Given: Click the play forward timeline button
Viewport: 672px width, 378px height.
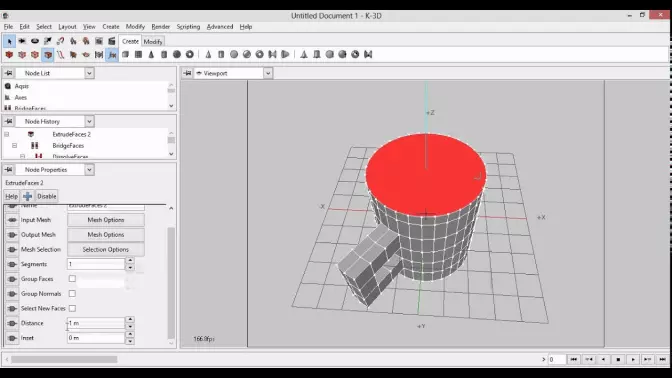Looking at the screenshot, I should pyautogui.click(x=633, y=360).
